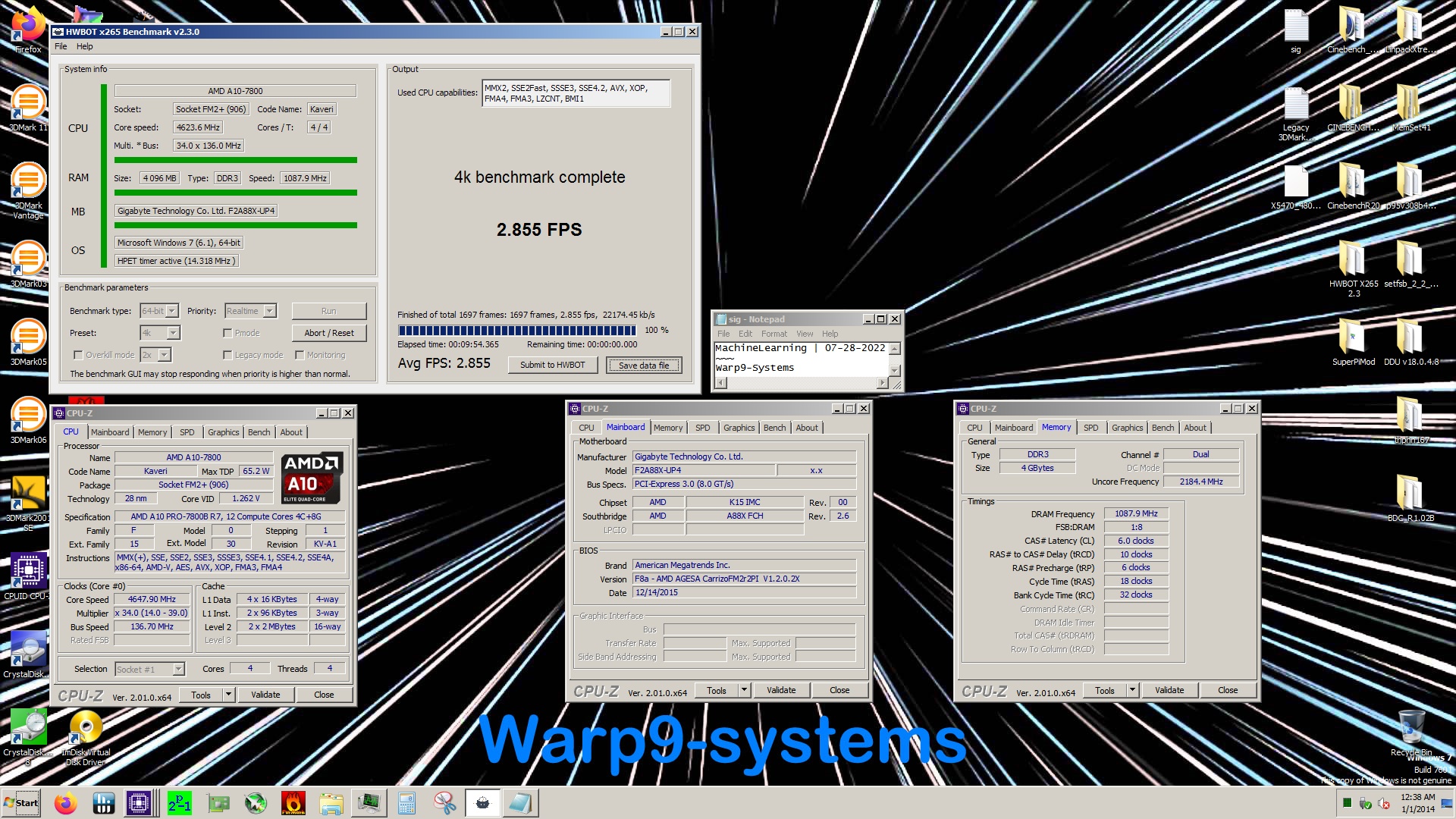Screen dimensions: 1456x819
Task: Open Windows Explorer from the taskbar
Action: point(331,803)
